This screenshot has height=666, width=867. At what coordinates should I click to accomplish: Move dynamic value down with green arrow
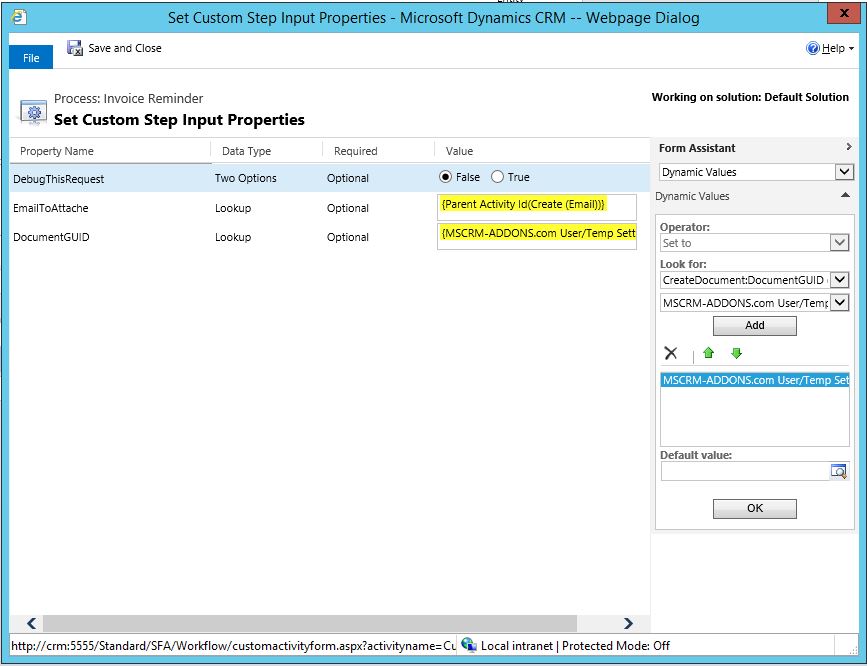tap(737, 353)
